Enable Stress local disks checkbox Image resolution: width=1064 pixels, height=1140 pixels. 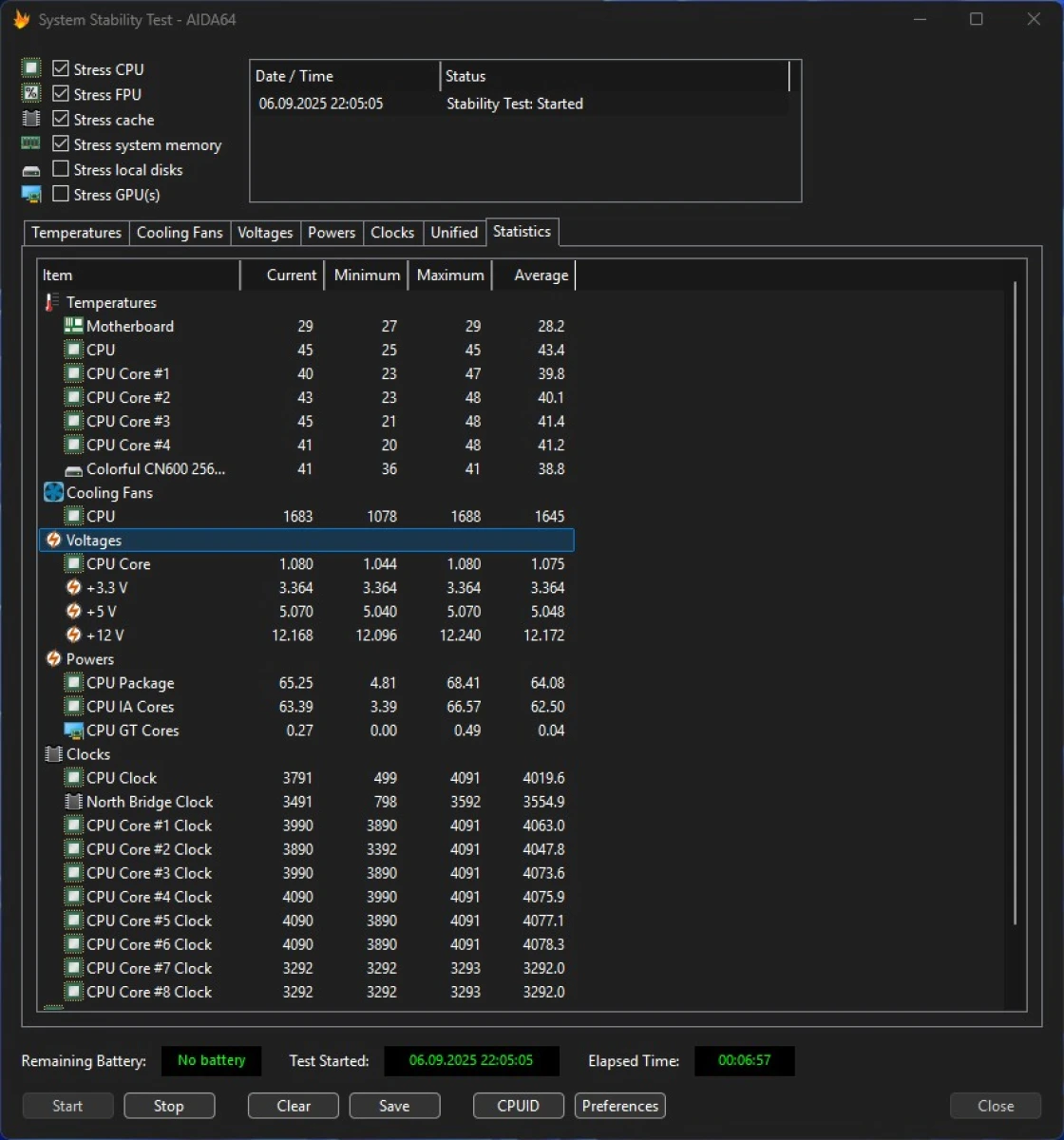point(61,169)
